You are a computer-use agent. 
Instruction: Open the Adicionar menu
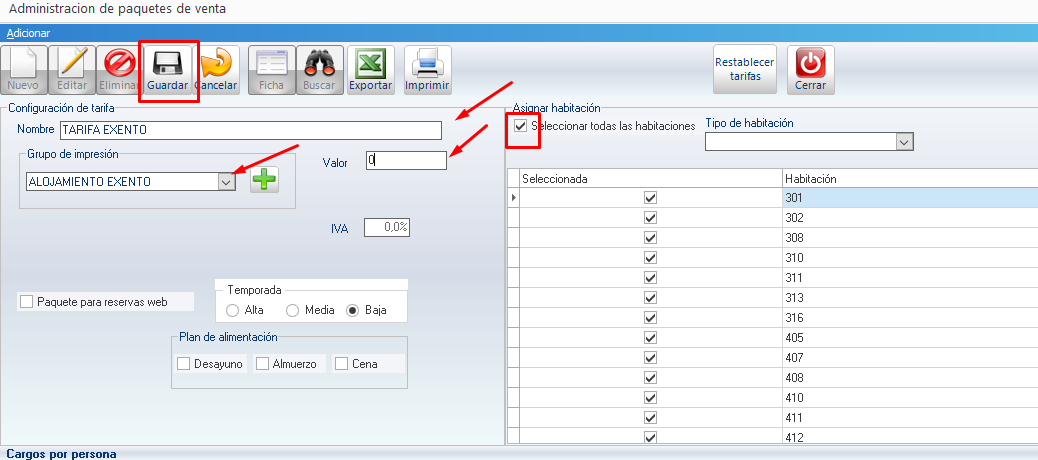click(x=28, y=33)
